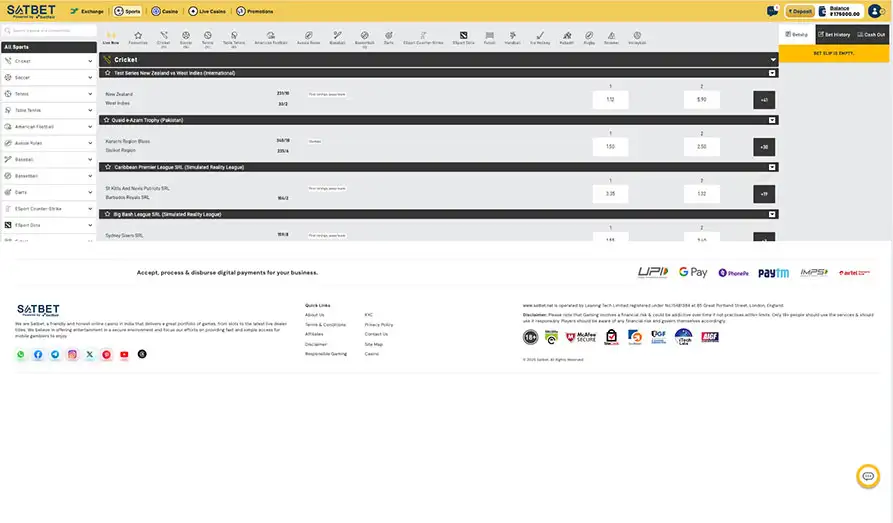The image size is (893, 523).
Task: Open Responsible Gaming footer link
Action: pyautogui.click(x=326, y=354)
